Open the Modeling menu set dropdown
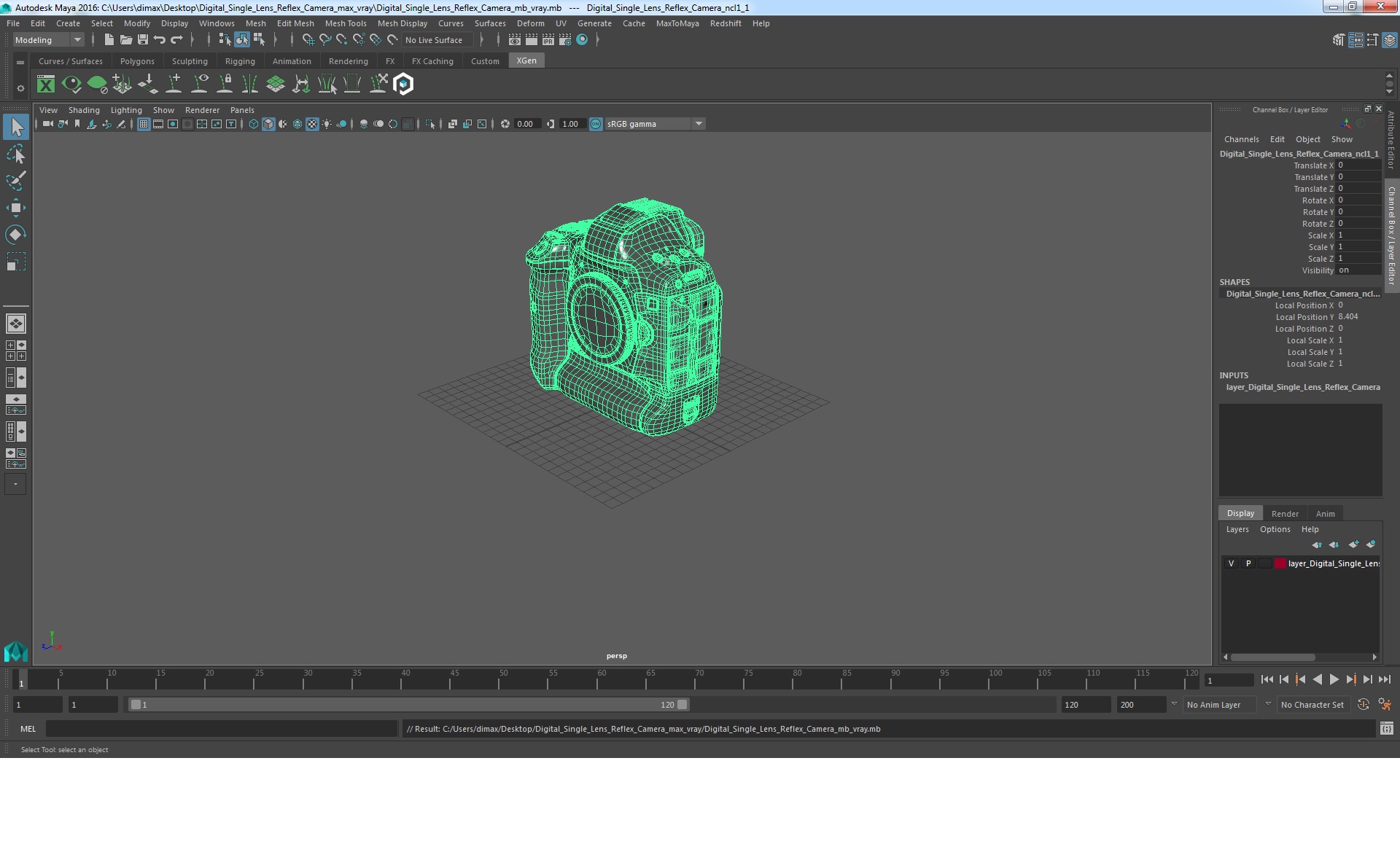 [48, 40]
